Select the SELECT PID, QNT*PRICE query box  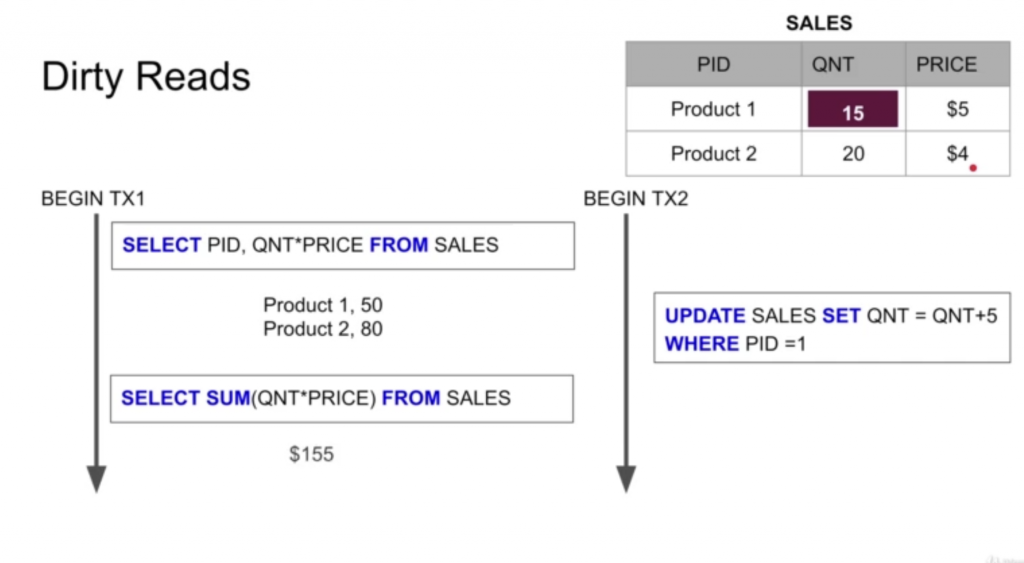coord(343,246)
